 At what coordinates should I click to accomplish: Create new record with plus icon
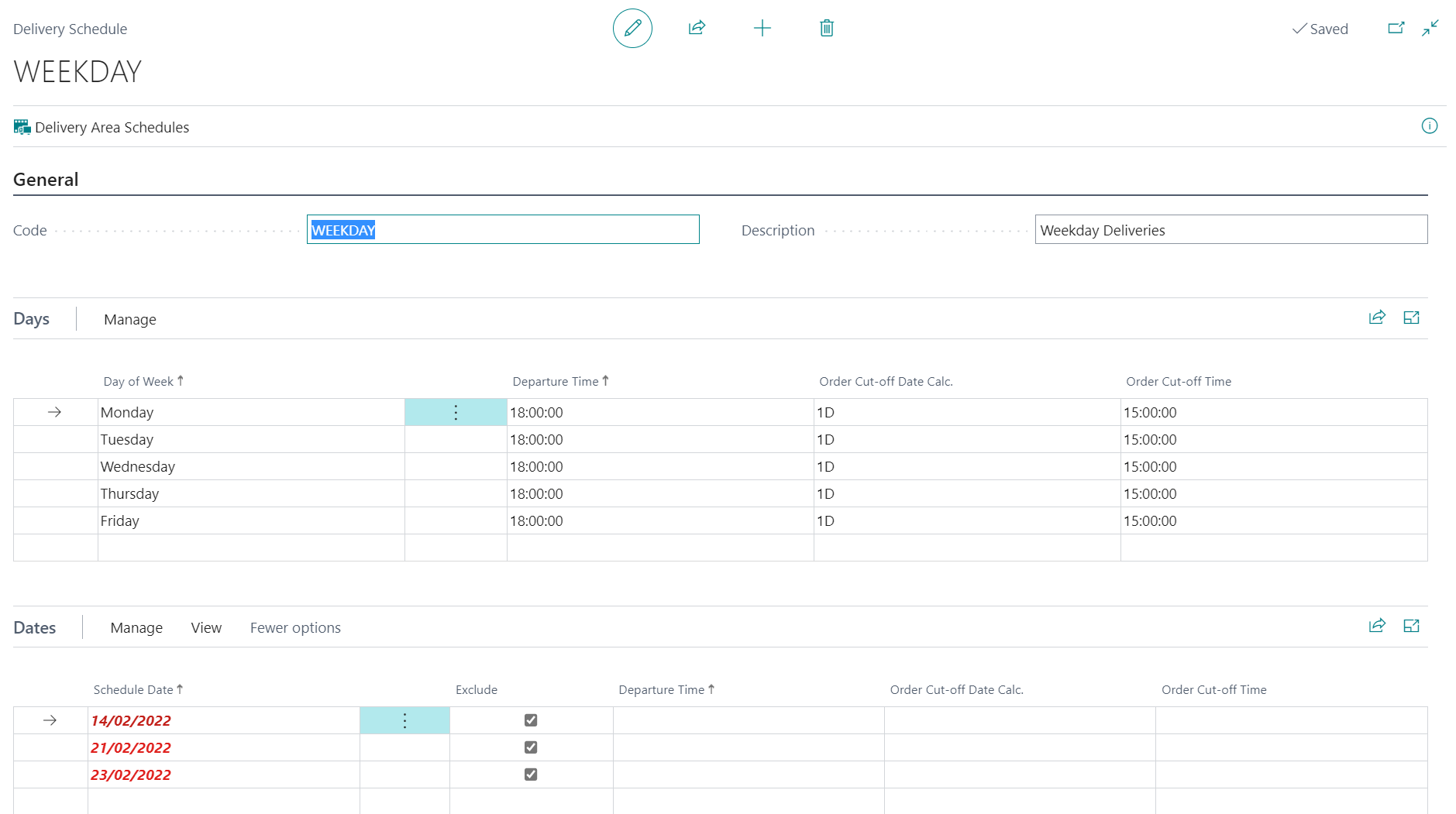point(762,28)
